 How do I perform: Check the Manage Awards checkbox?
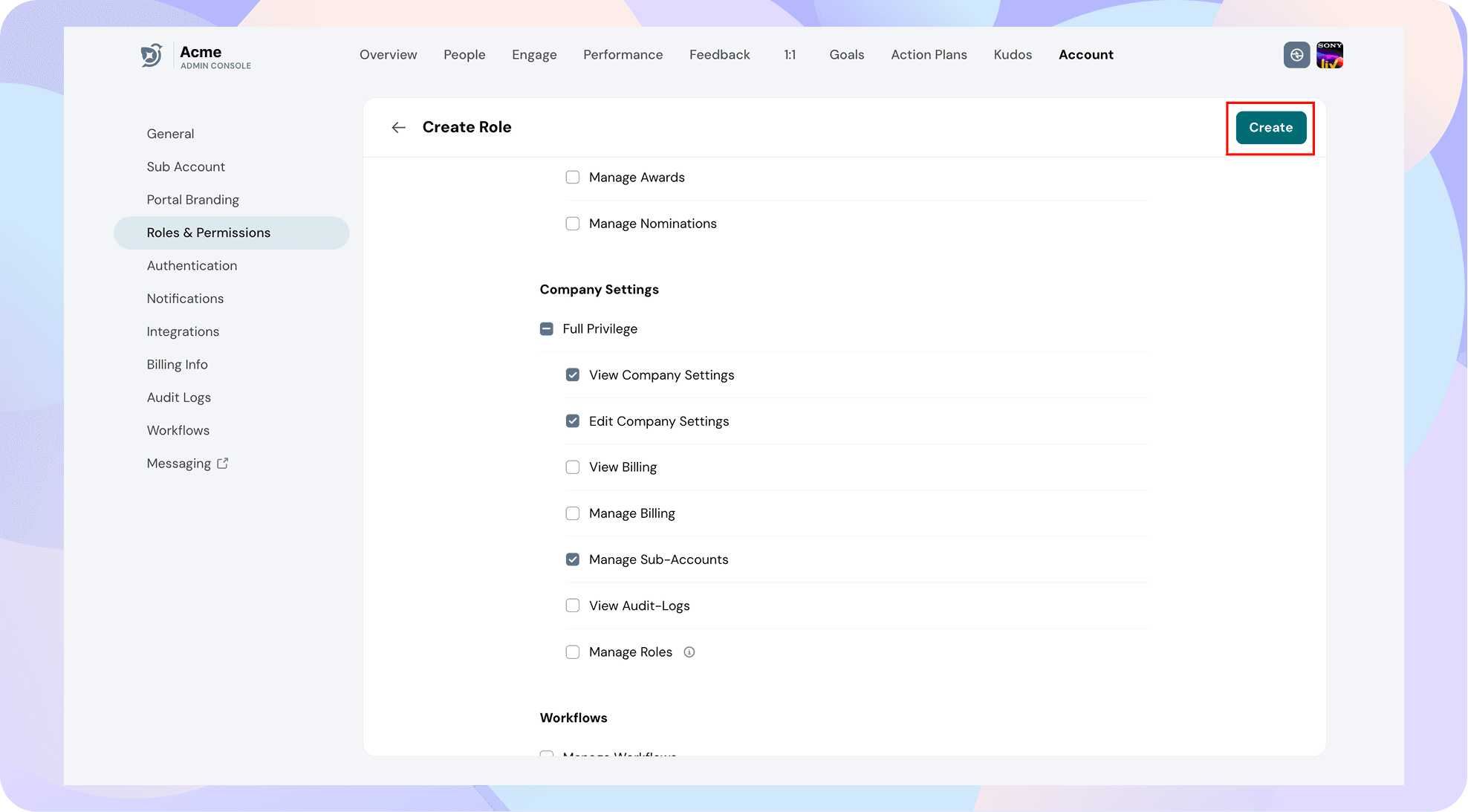573,178
